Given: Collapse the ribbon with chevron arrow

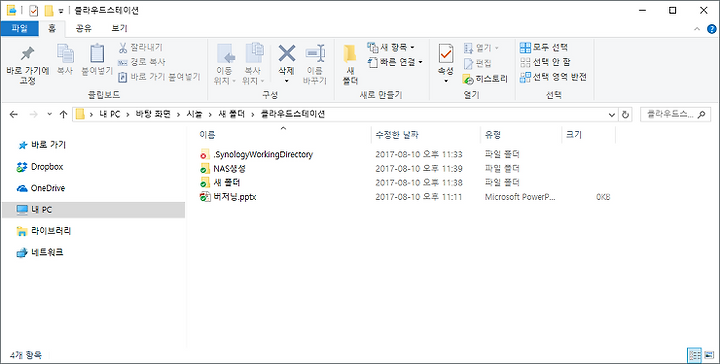Looking at the screenshot, I should tap(697, 29).
